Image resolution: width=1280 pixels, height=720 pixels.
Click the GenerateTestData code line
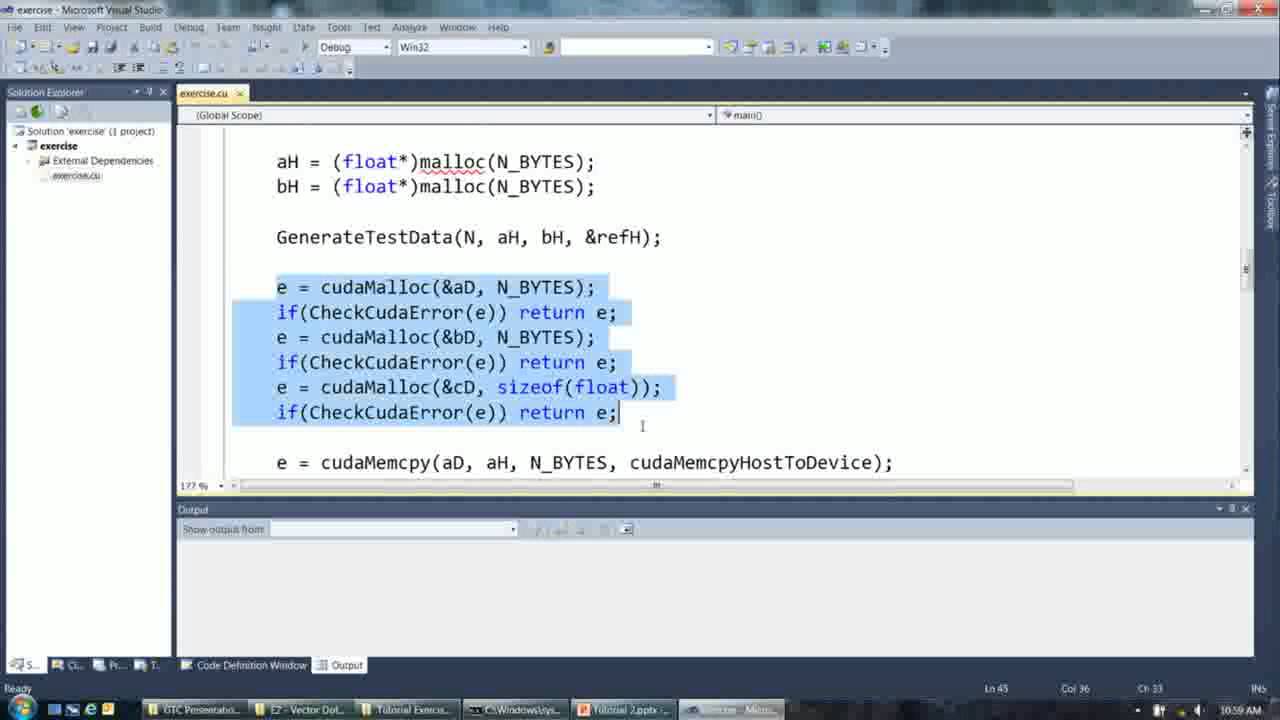[x=468, y=237]
